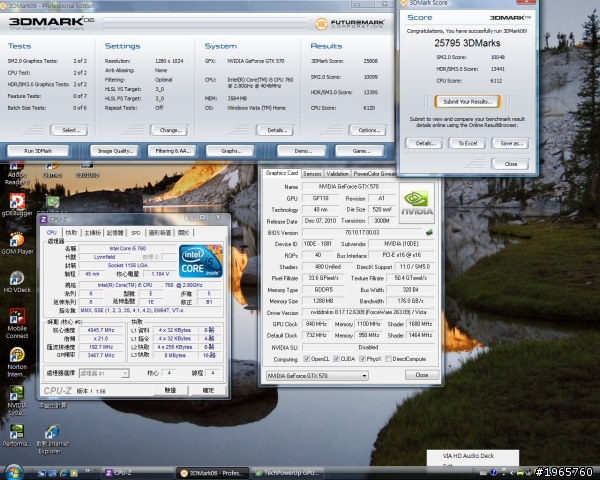Open the processor selection dropdown in CPU-Z
The height and width of the screenshot is (480, 600).
point(104,373)
